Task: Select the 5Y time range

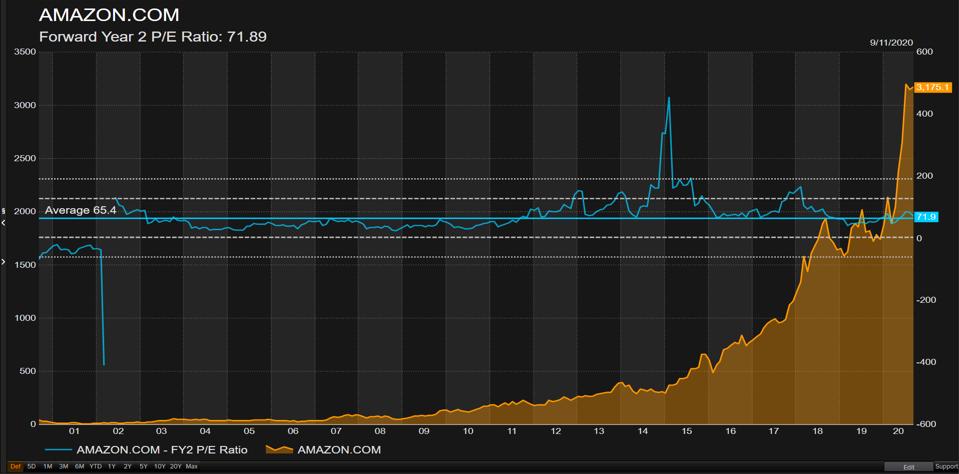Action: [x=143, y=467]
